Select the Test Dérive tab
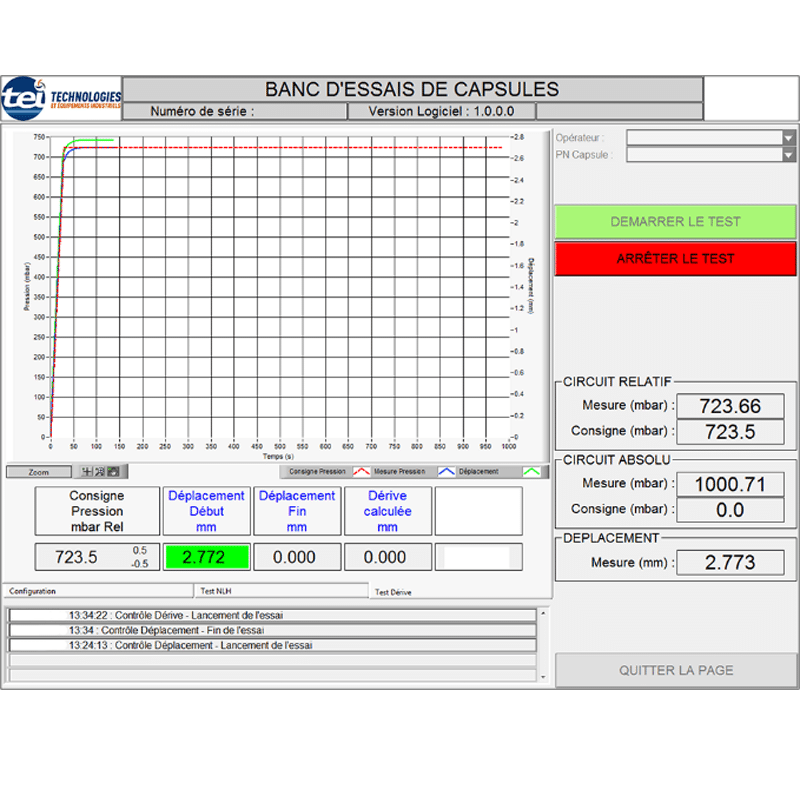 pyautogui.click(x=393, y=592)
